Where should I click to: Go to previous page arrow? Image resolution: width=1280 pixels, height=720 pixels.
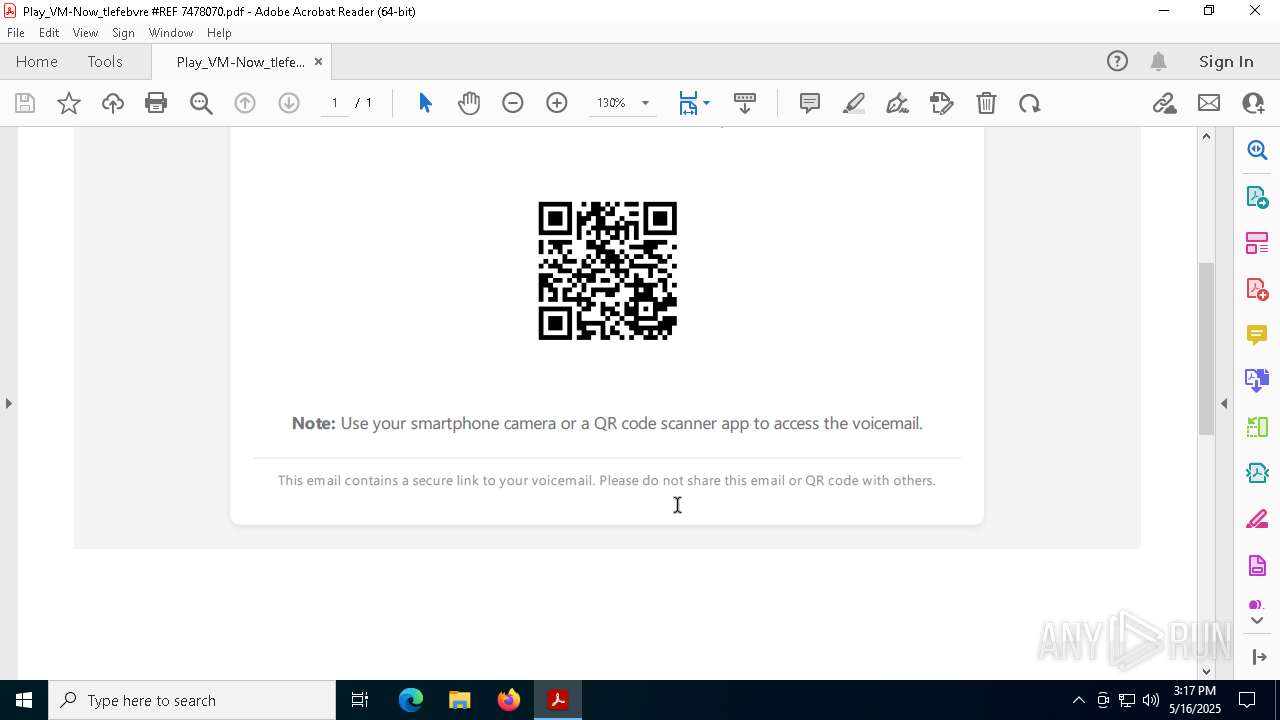click(245, 103)
